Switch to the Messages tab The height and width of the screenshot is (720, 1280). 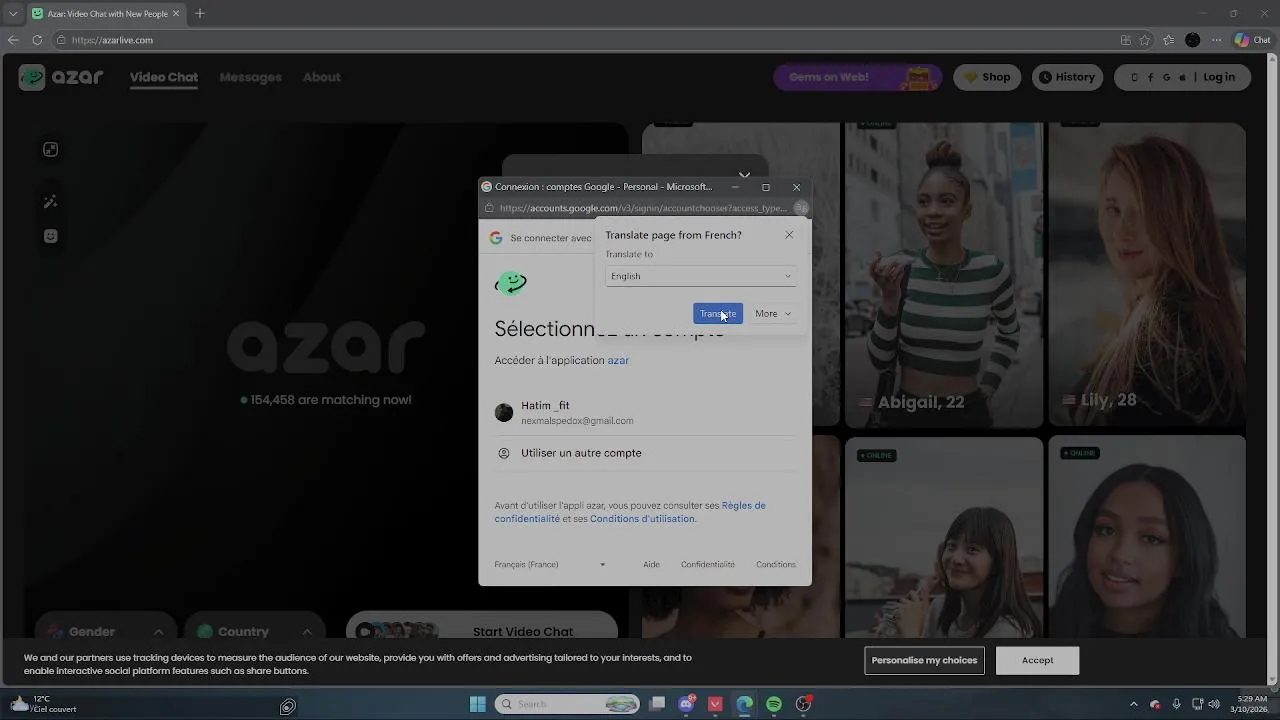250,77
